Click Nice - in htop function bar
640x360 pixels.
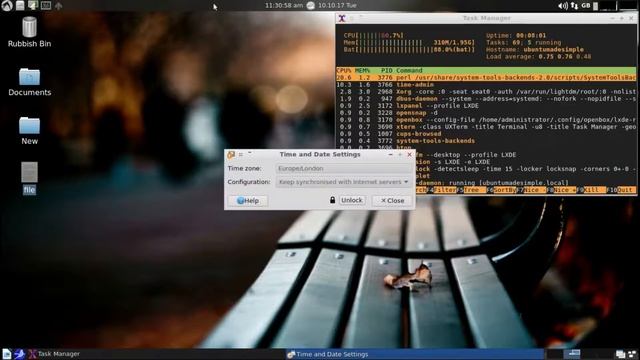[x=535, y=190]
